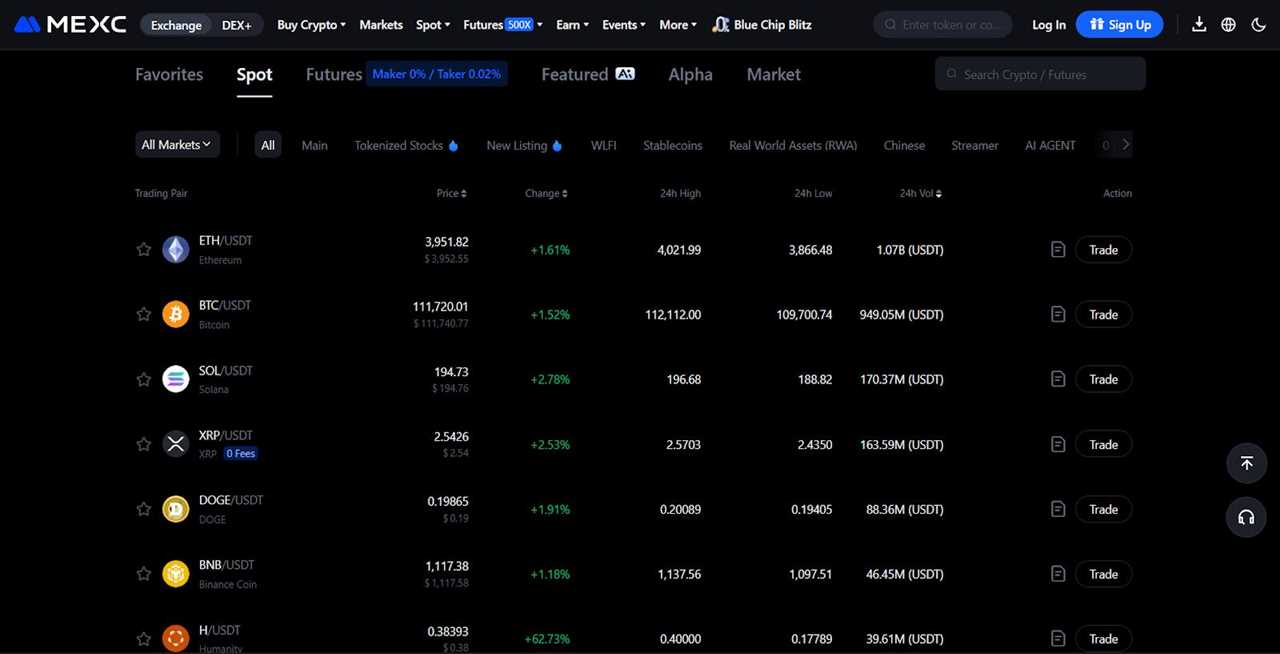Toggle the BTC/USDT favorite star
This screenshot has width=1280, height=654.
(x=143, y=314)
